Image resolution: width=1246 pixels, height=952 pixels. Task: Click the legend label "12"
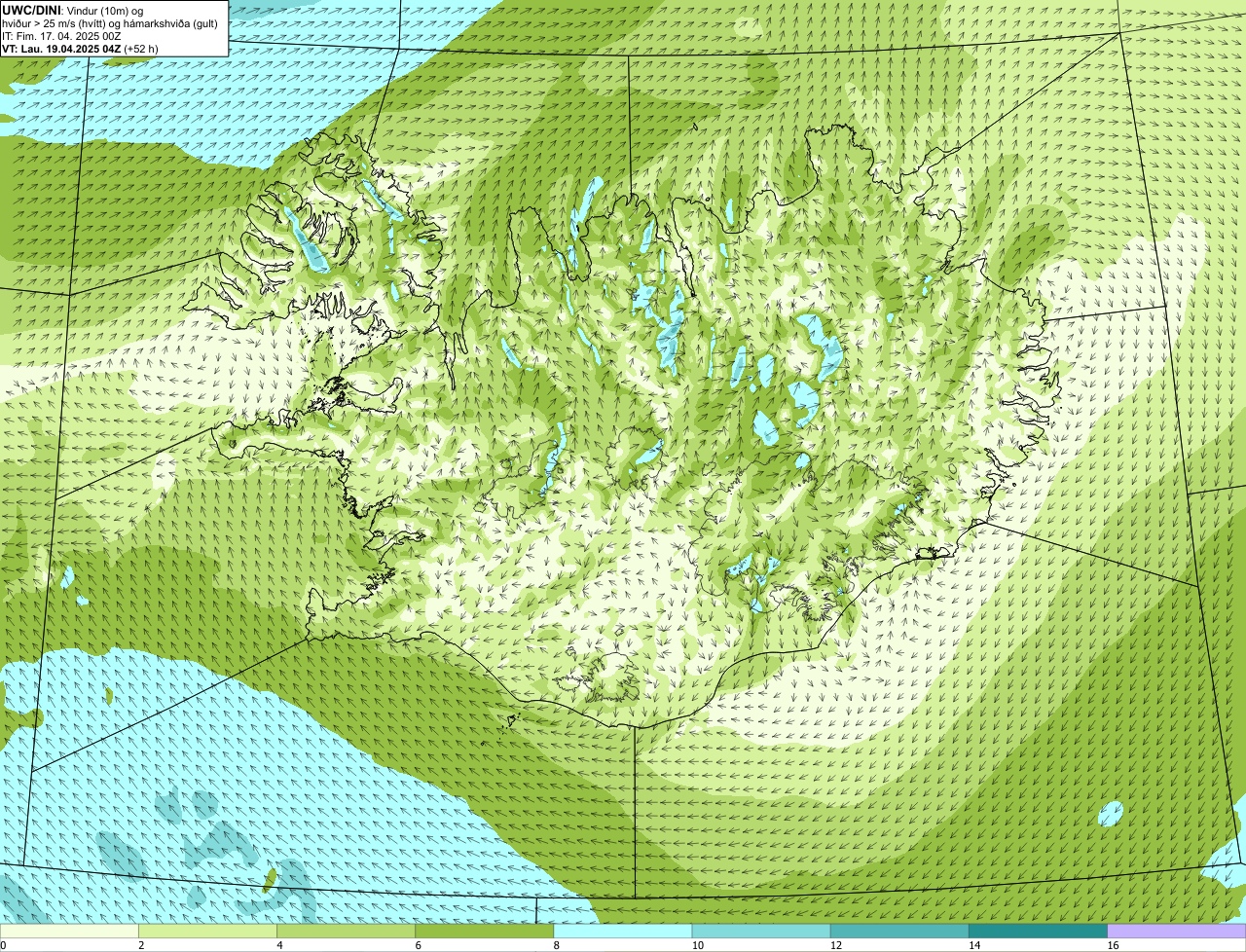835,945
